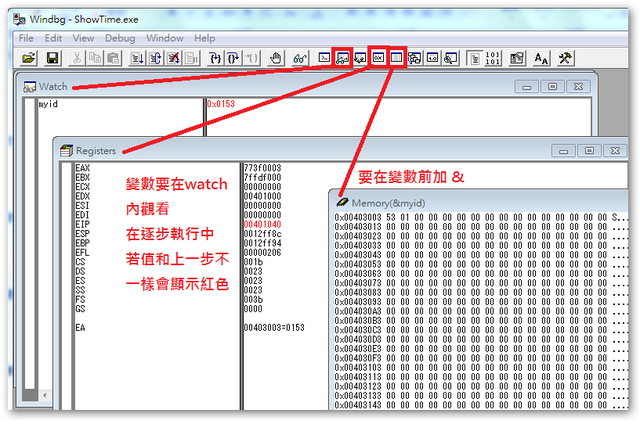Open the Command window from the toolbar
The width and height of the screenshot is (640, 424).
point(324,59)
